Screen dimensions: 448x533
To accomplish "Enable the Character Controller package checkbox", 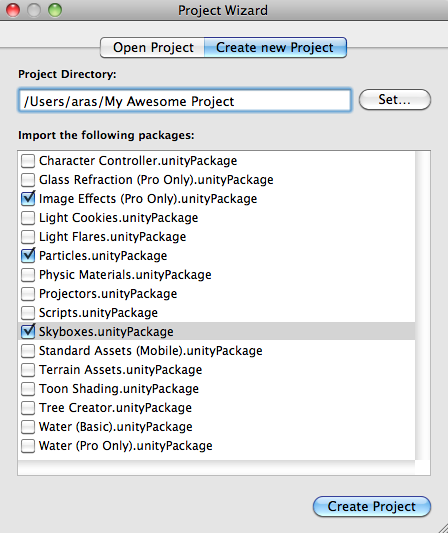I will point(28,161).
